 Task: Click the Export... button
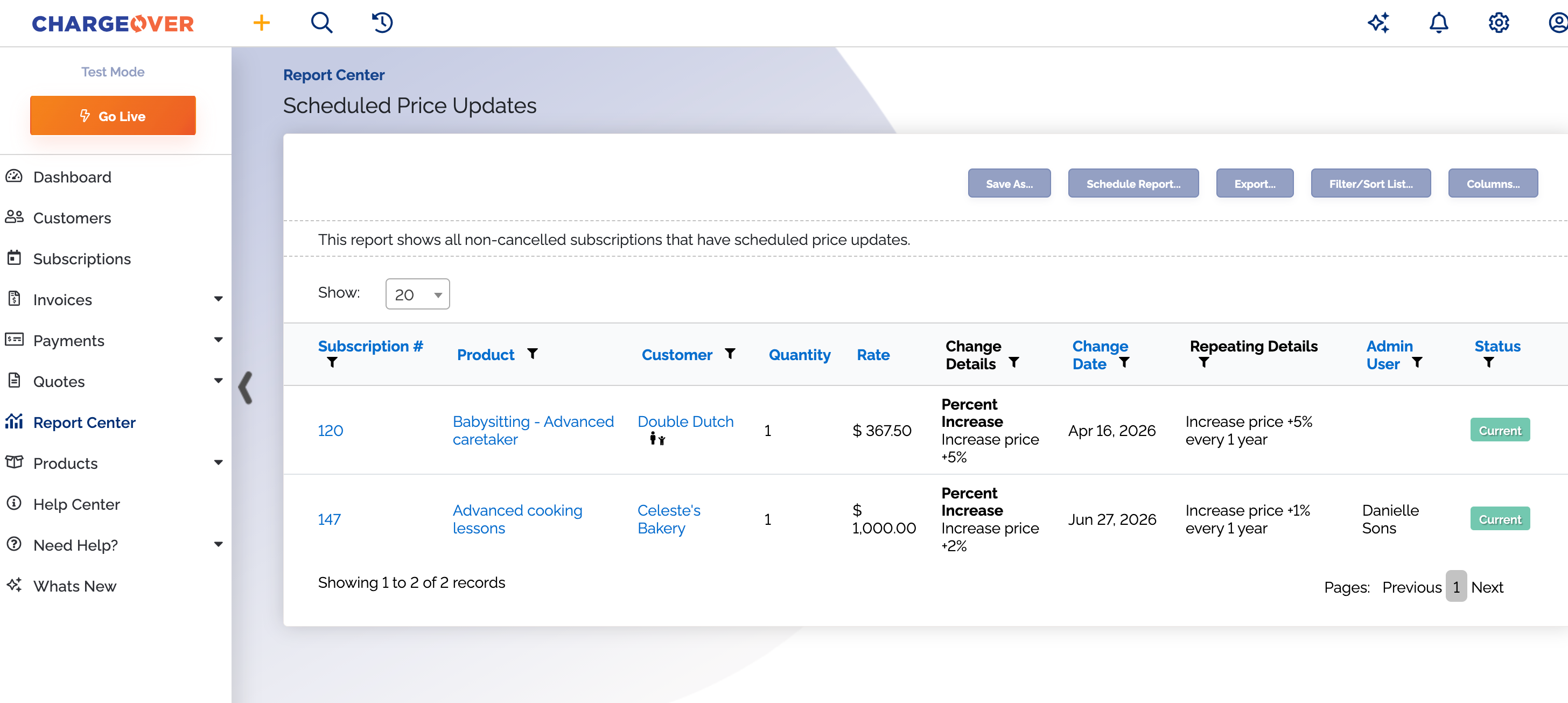pos(1255,183)
